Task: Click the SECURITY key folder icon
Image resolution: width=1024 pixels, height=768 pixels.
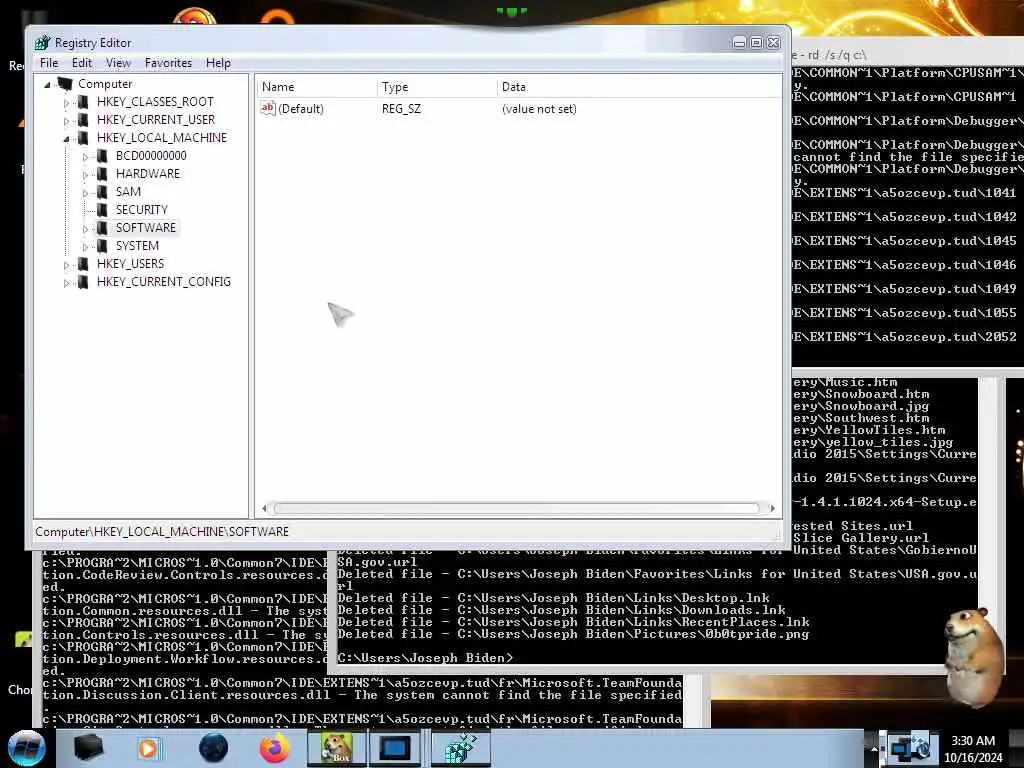Action: coord(102,210)
